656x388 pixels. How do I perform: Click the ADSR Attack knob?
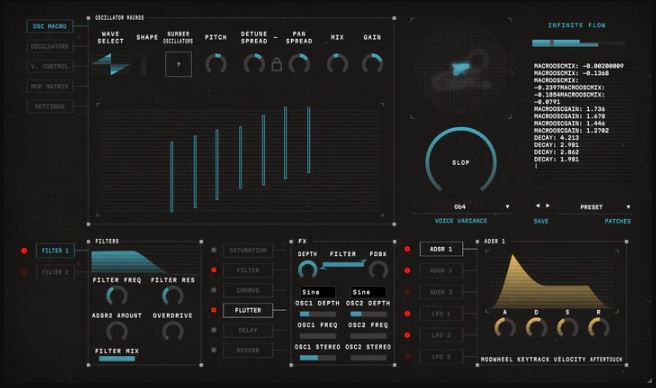[505, 327]
